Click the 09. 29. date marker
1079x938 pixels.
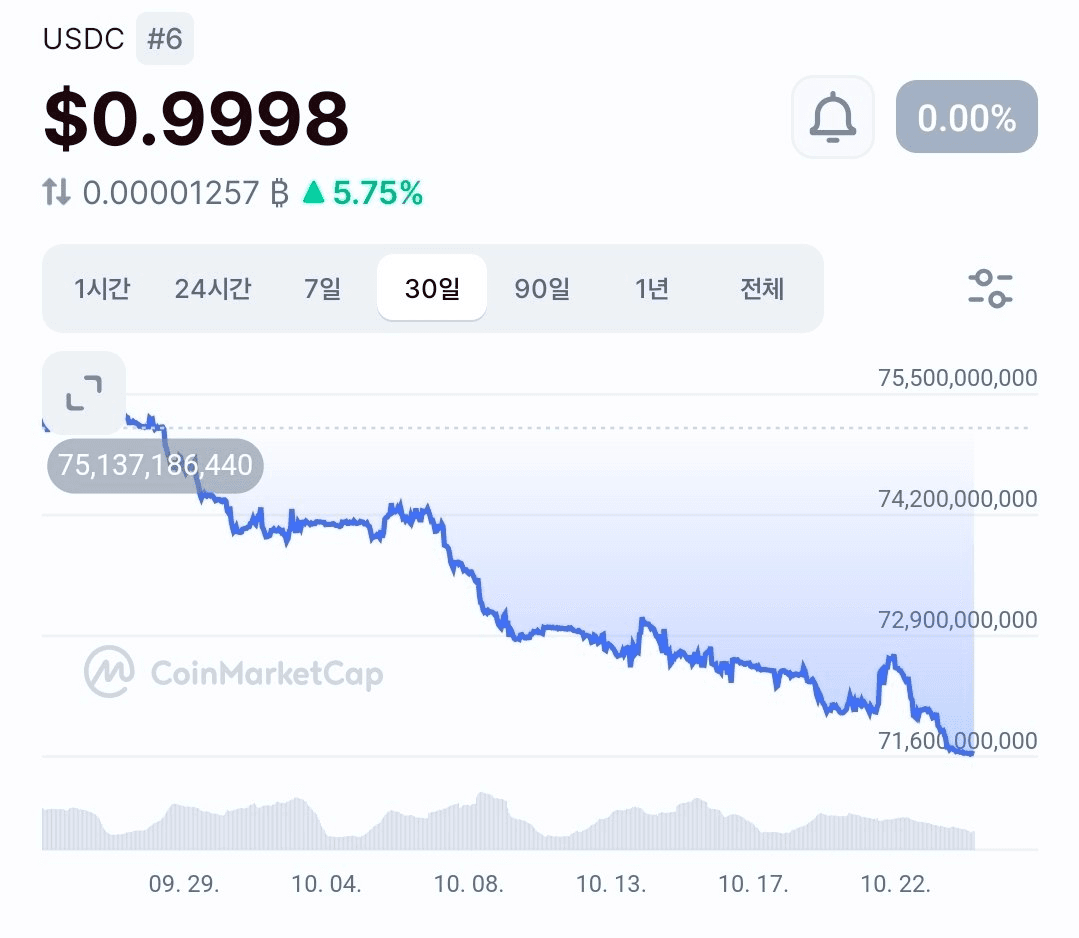click(184, 884)
